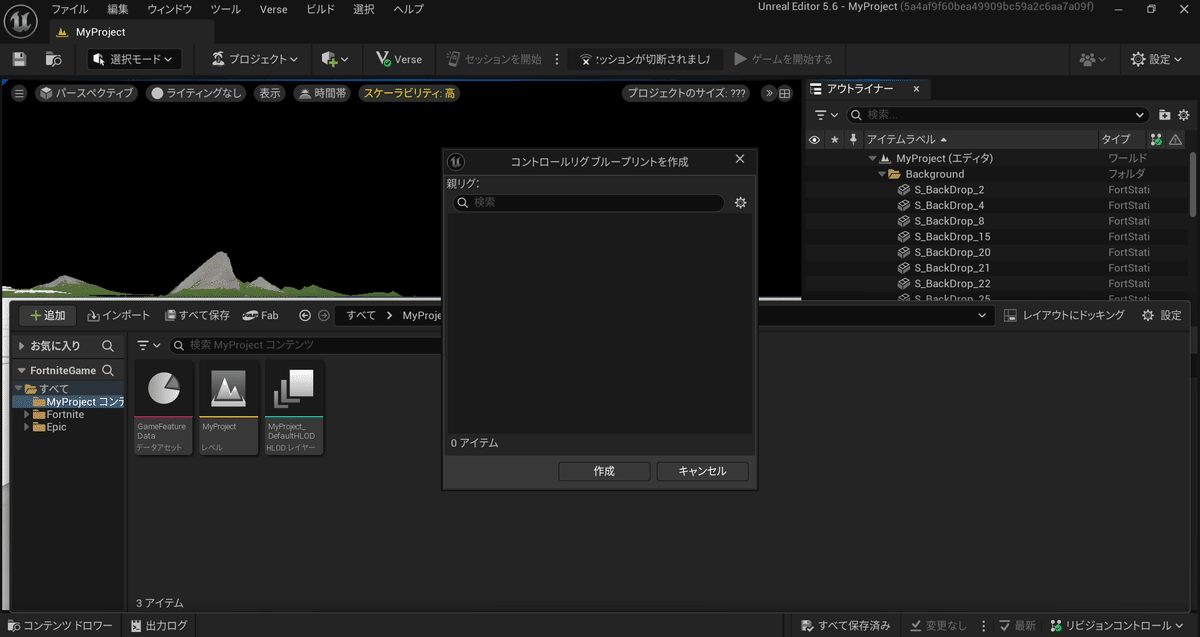Screen dimensions: 1200x637
Task: Click the スケーラビリティ: 高 warning label
Action: click(410, 93)
